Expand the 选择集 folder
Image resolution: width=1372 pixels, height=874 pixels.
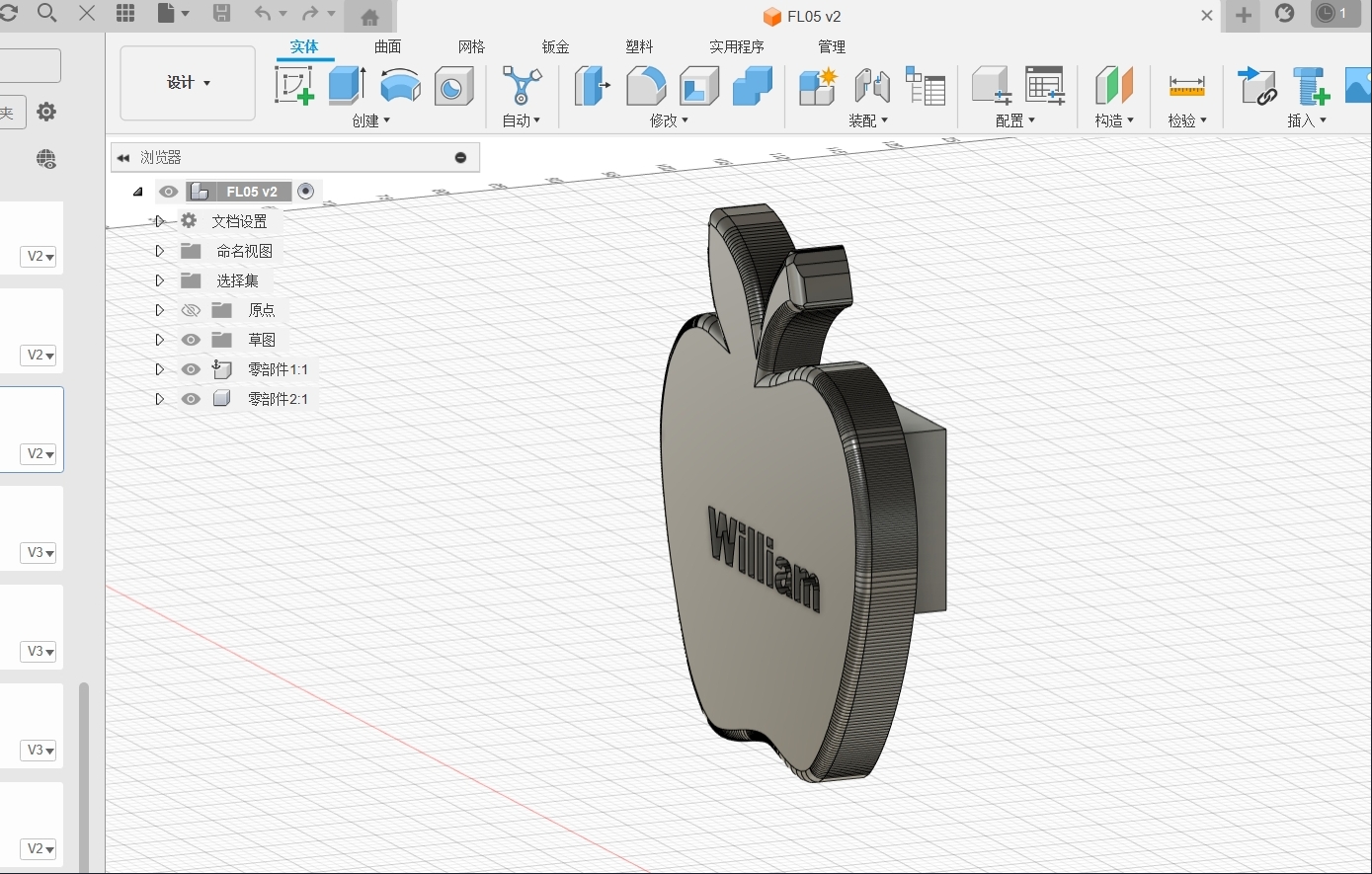pos(159,280)
